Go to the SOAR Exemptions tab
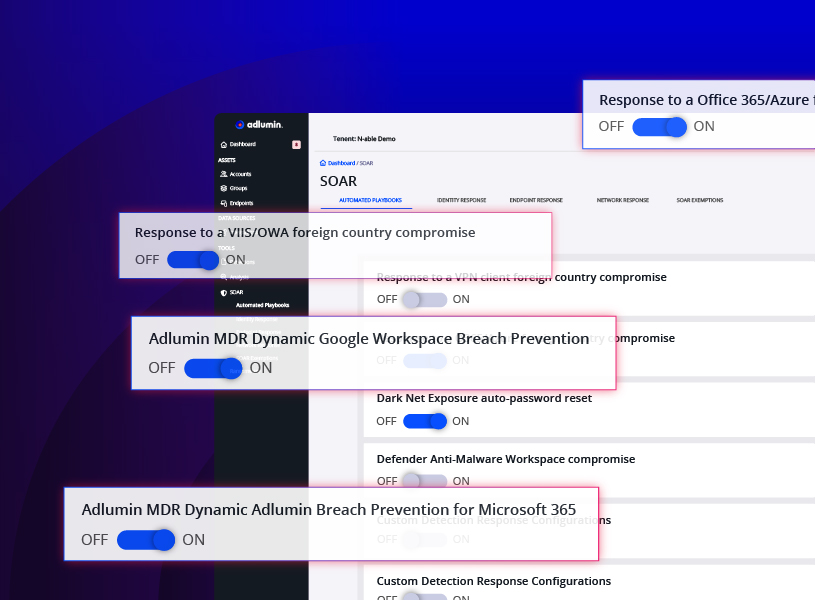The height and width of the screenshot is (600, 815). 699,200
